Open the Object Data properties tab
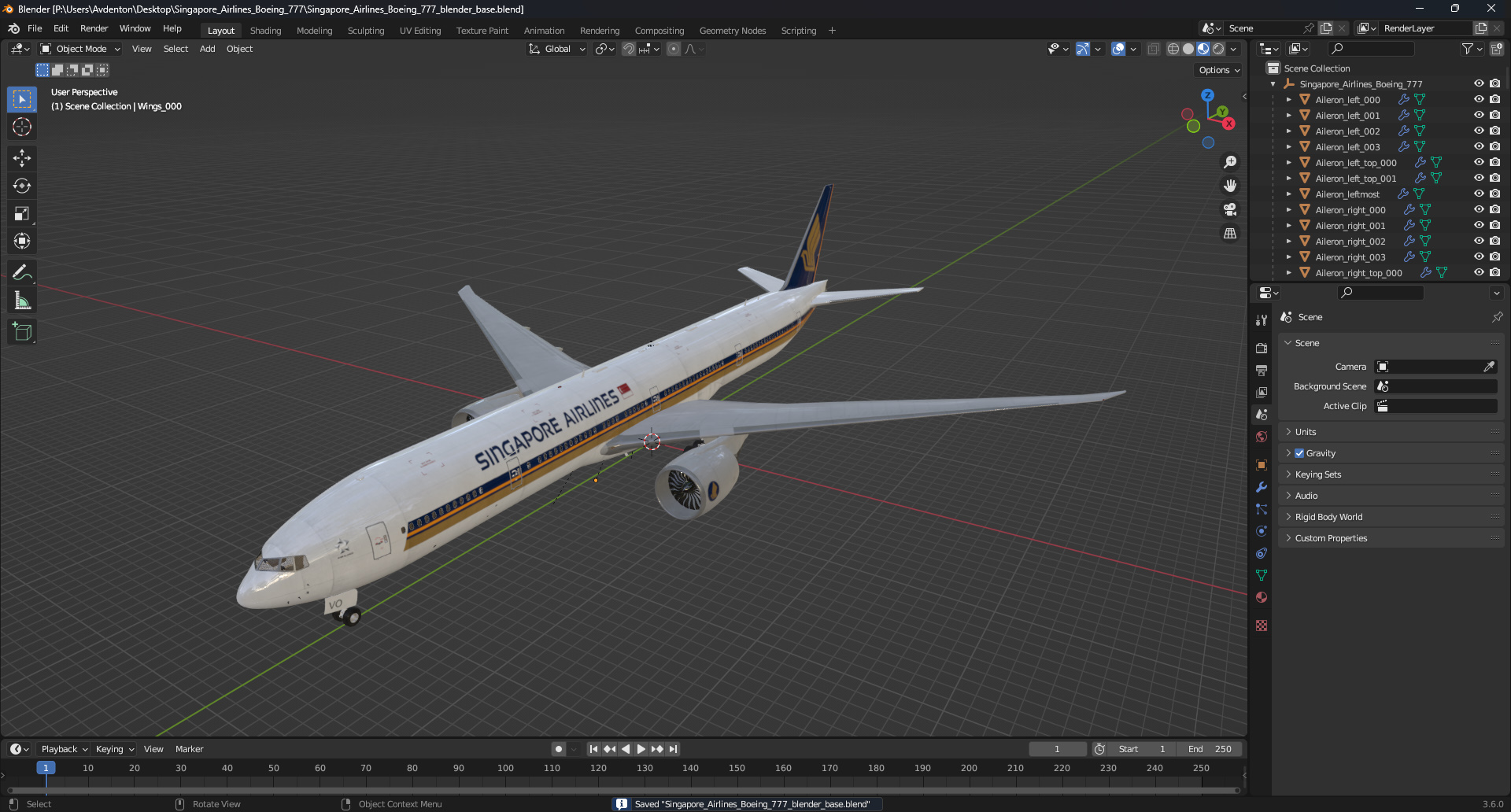1511x812 pixels. (x=1262, y=575)
